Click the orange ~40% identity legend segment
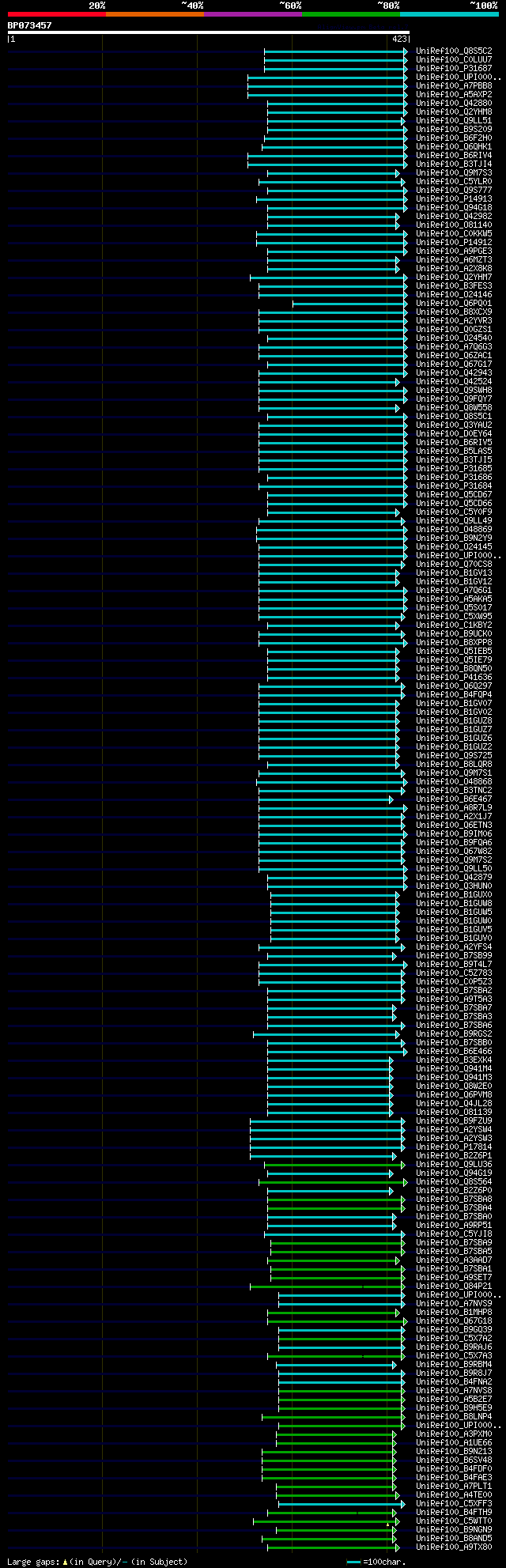The height and width of the screenshot is (1568, 506). (x=155, y=14)
